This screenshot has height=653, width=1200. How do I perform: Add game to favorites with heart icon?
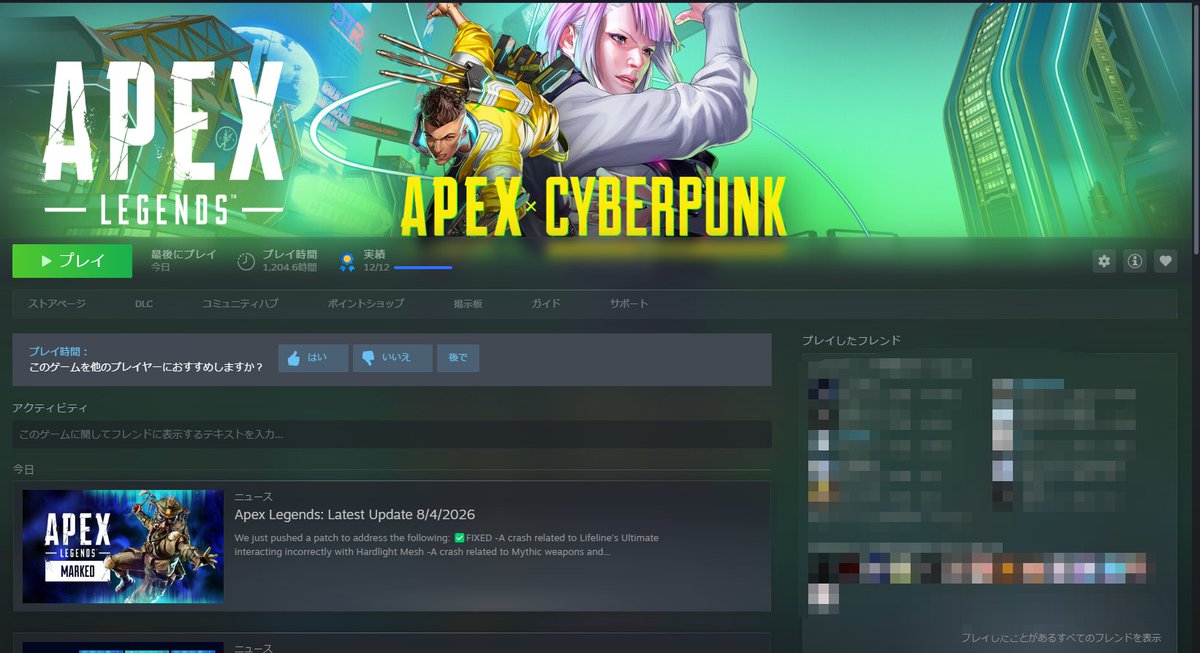[1165, 261]
